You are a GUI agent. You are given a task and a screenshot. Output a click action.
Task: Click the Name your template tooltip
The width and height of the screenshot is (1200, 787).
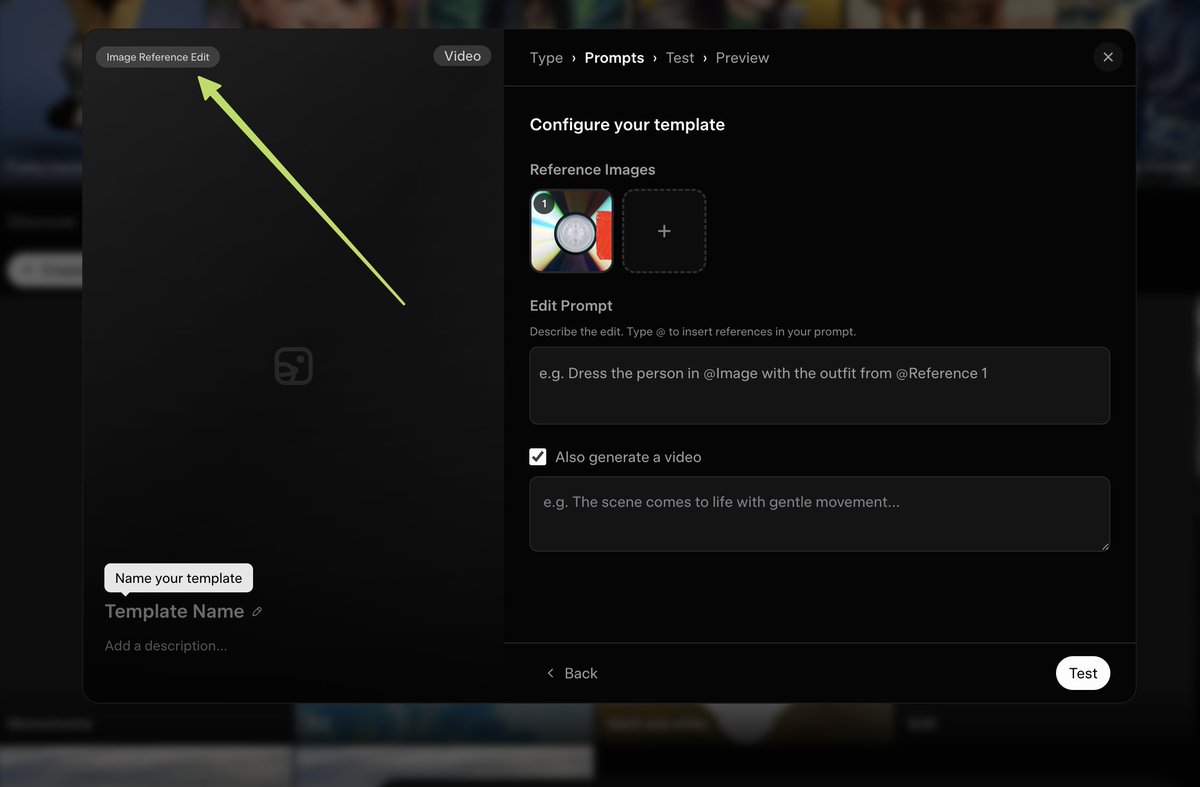178,578
